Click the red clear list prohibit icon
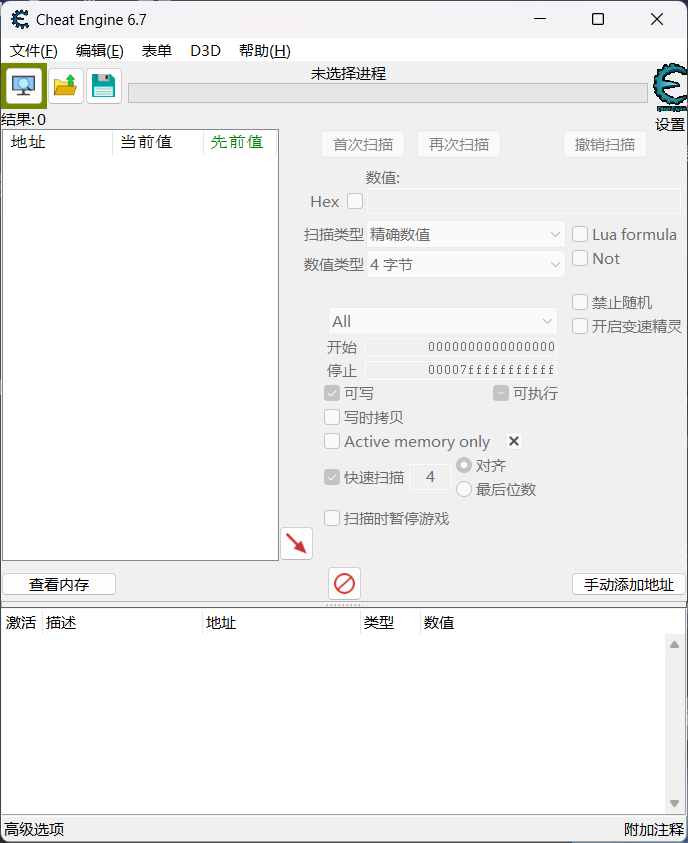This screenshot has width=688, height=843. click(x=345, y=583)
